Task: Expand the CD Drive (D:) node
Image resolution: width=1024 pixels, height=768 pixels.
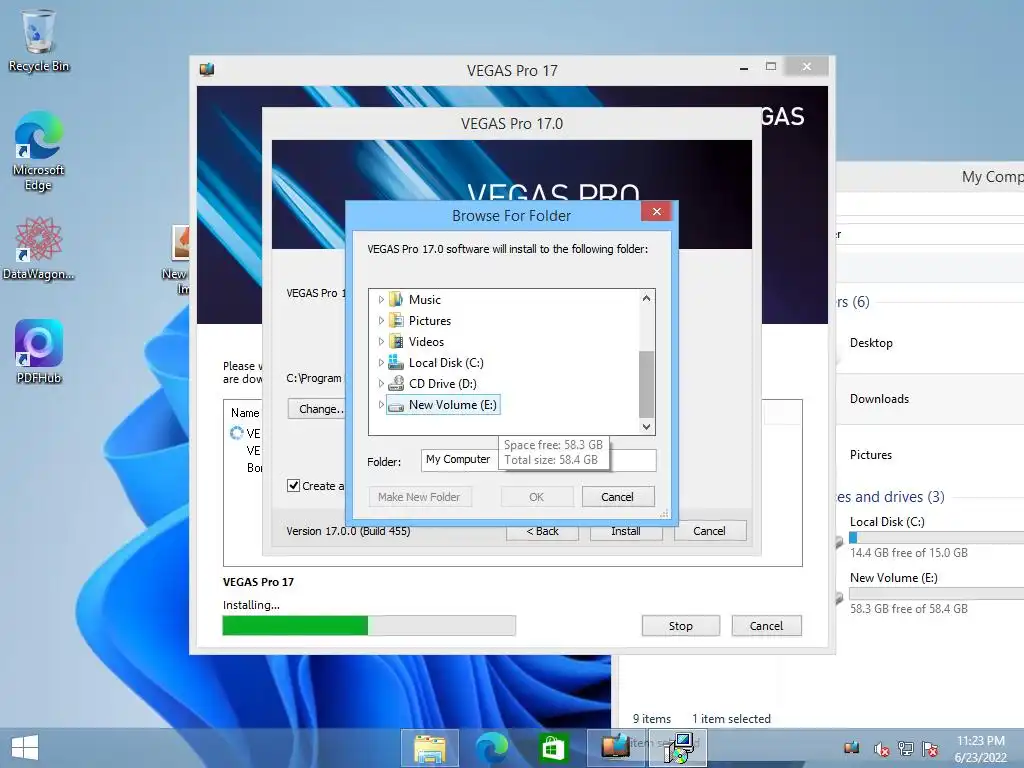Action: click(381, 383)
